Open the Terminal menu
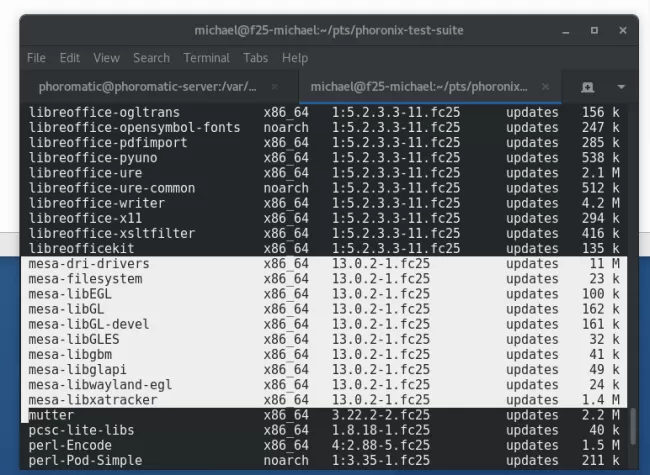This screenshot has height=475, width=650. tap(206, 58)
